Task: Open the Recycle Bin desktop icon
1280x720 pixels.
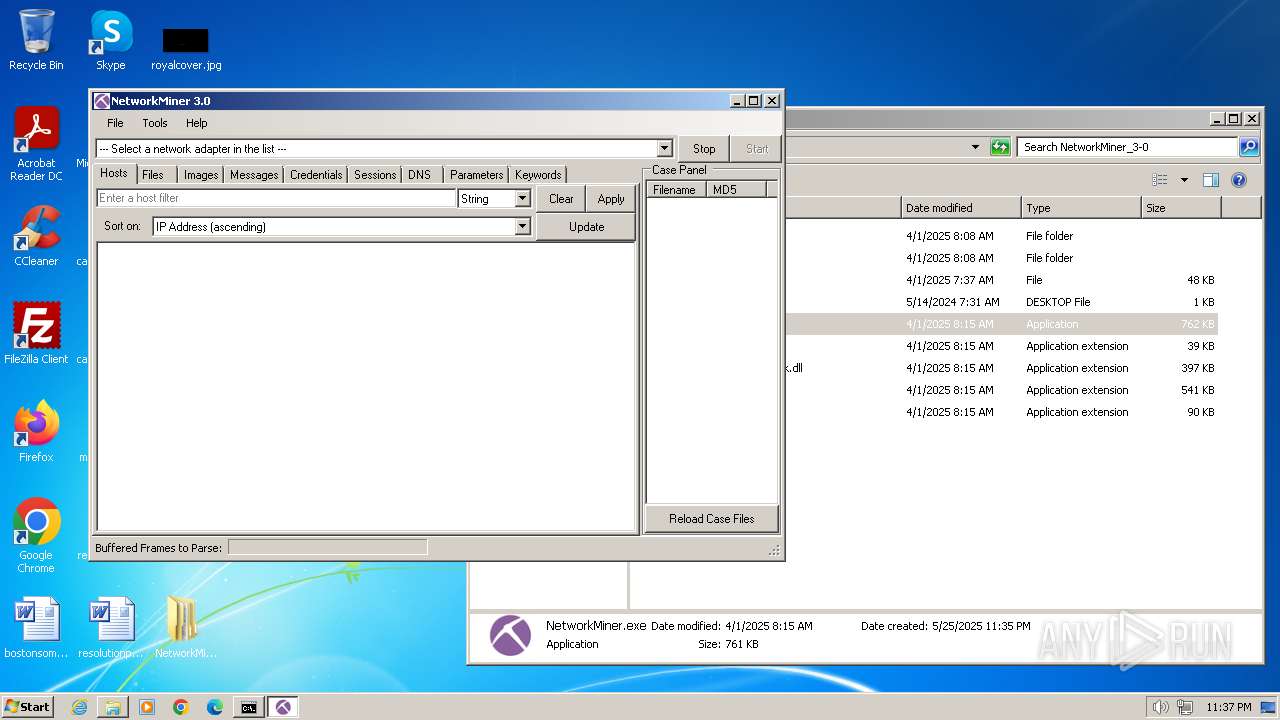Action: 36,40
